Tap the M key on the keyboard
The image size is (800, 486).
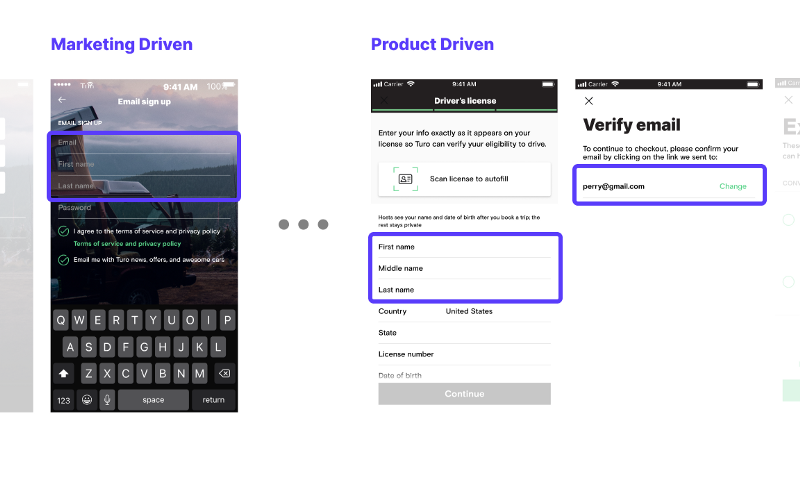(x=199, y=374)
